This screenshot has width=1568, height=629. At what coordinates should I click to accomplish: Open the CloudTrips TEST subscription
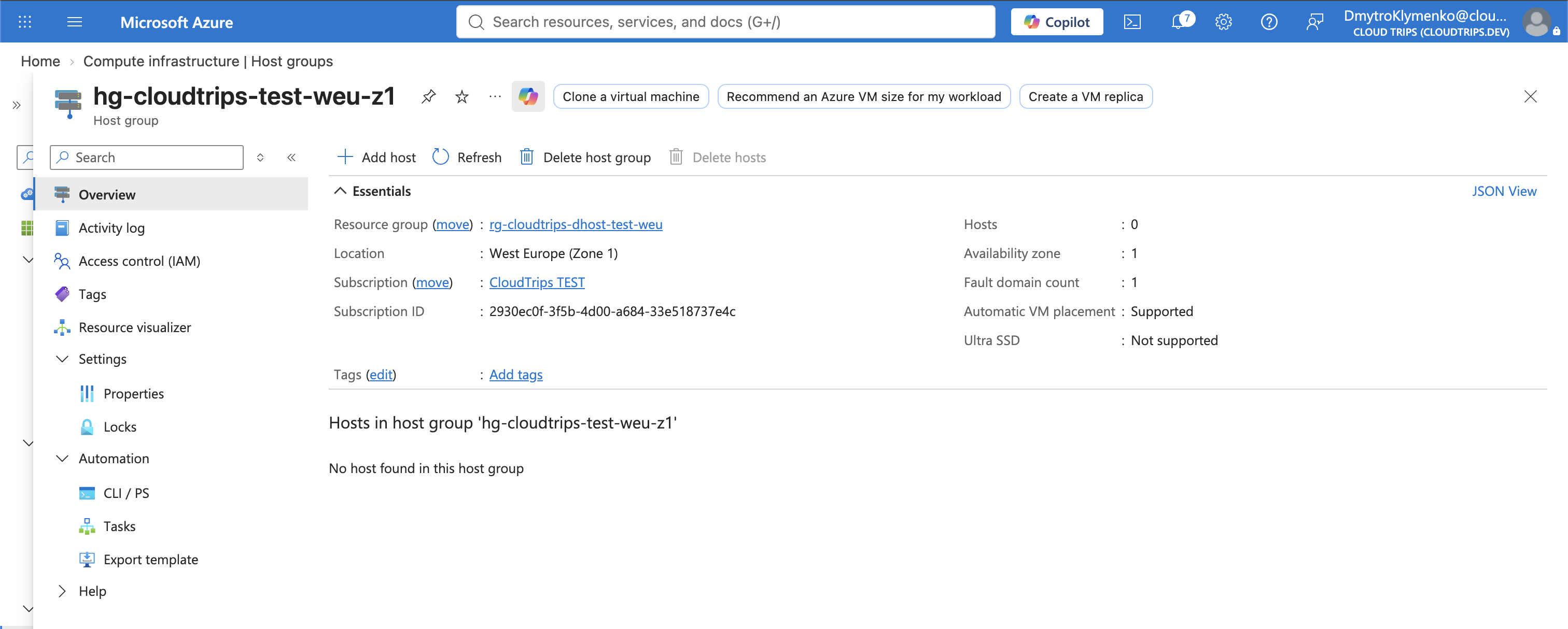point(536,282)
